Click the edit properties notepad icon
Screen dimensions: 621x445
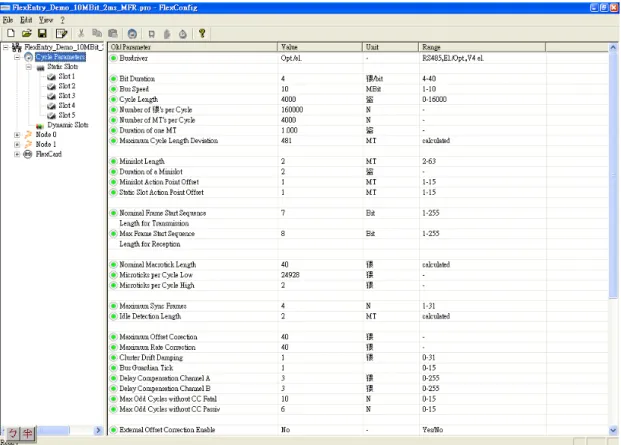click(x=61, y=34)
